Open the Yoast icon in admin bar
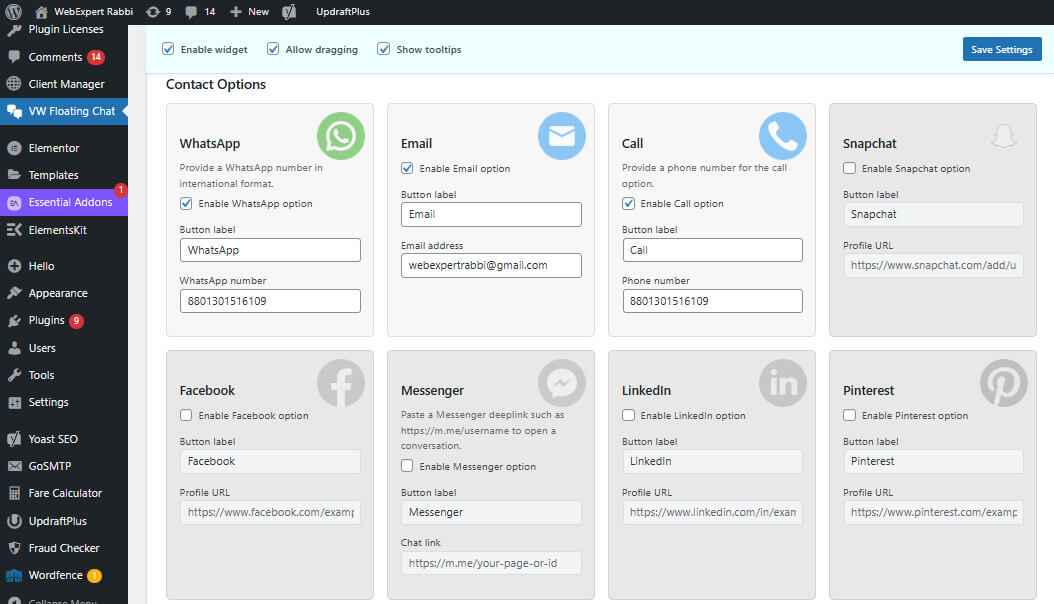 [289, 11]
